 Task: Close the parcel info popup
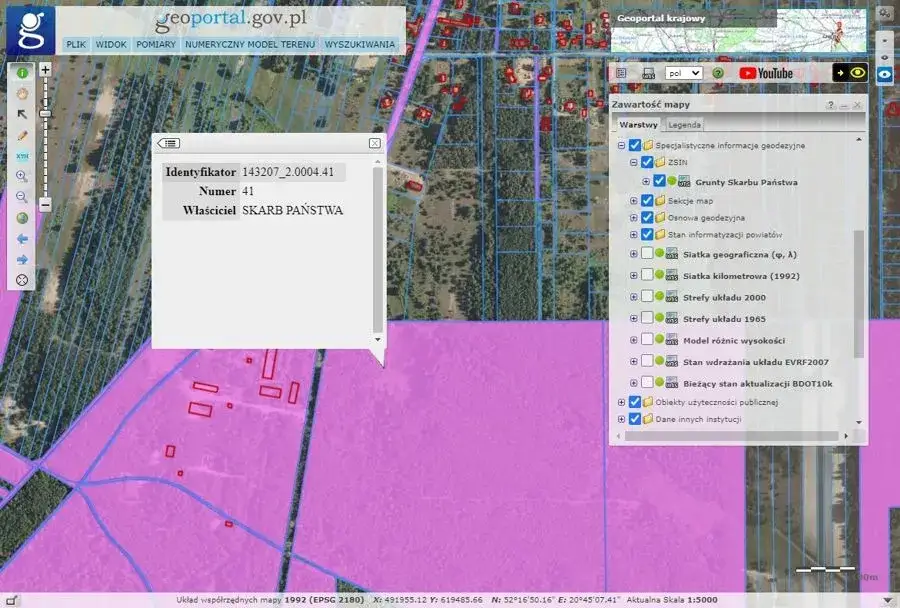click(375, 143)
